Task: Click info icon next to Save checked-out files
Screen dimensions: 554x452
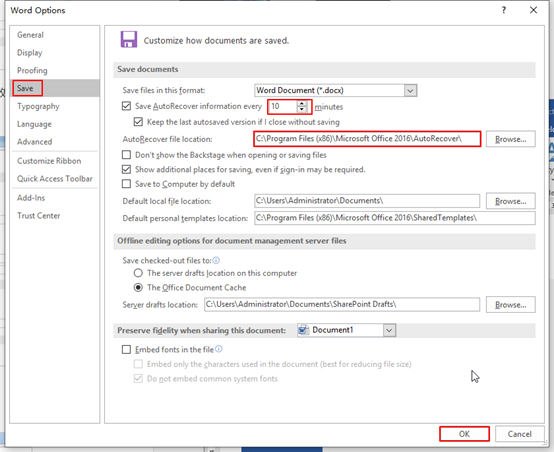Action: click(216, 260)
